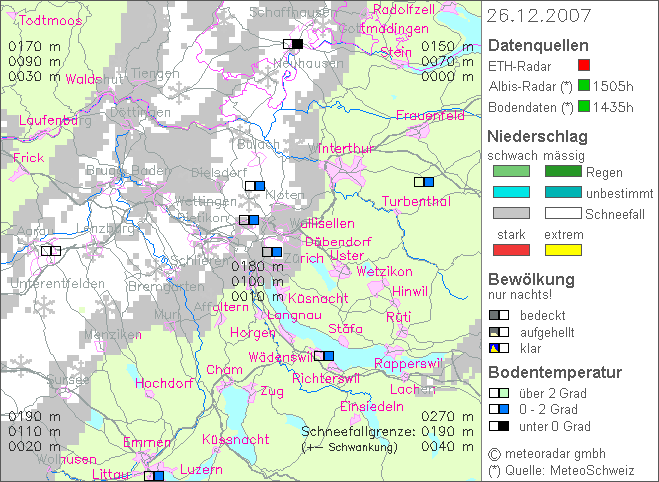Click the Albis-Radar green status square
Viewport: 659px width, 482px height.
click(x=584, y=85)
